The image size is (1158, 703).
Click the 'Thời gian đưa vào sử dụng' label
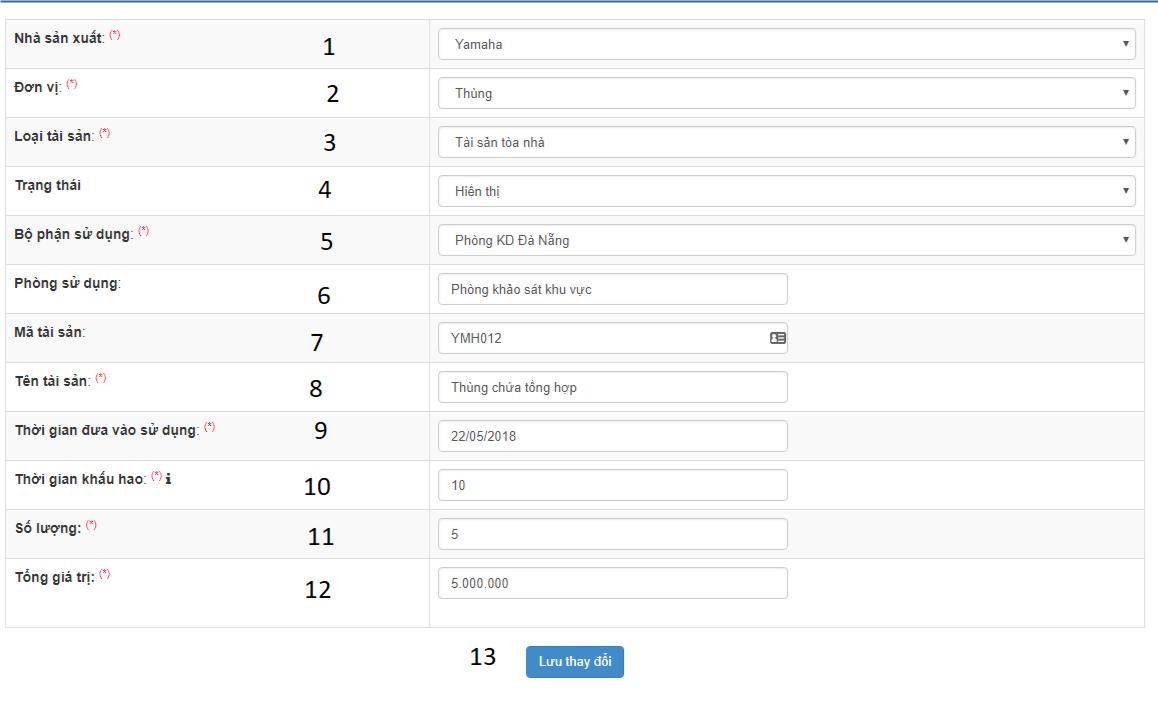click(x=106, y=430)
